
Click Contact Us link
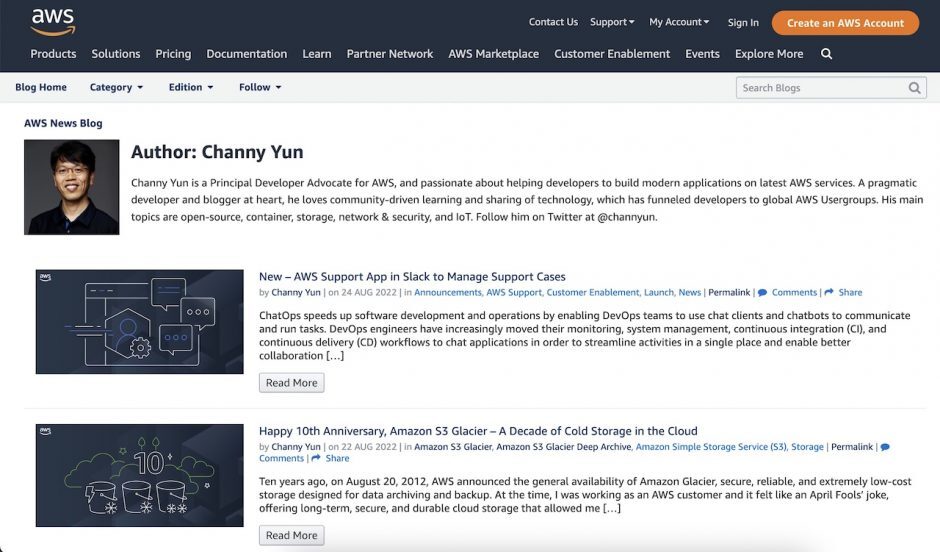553,22
